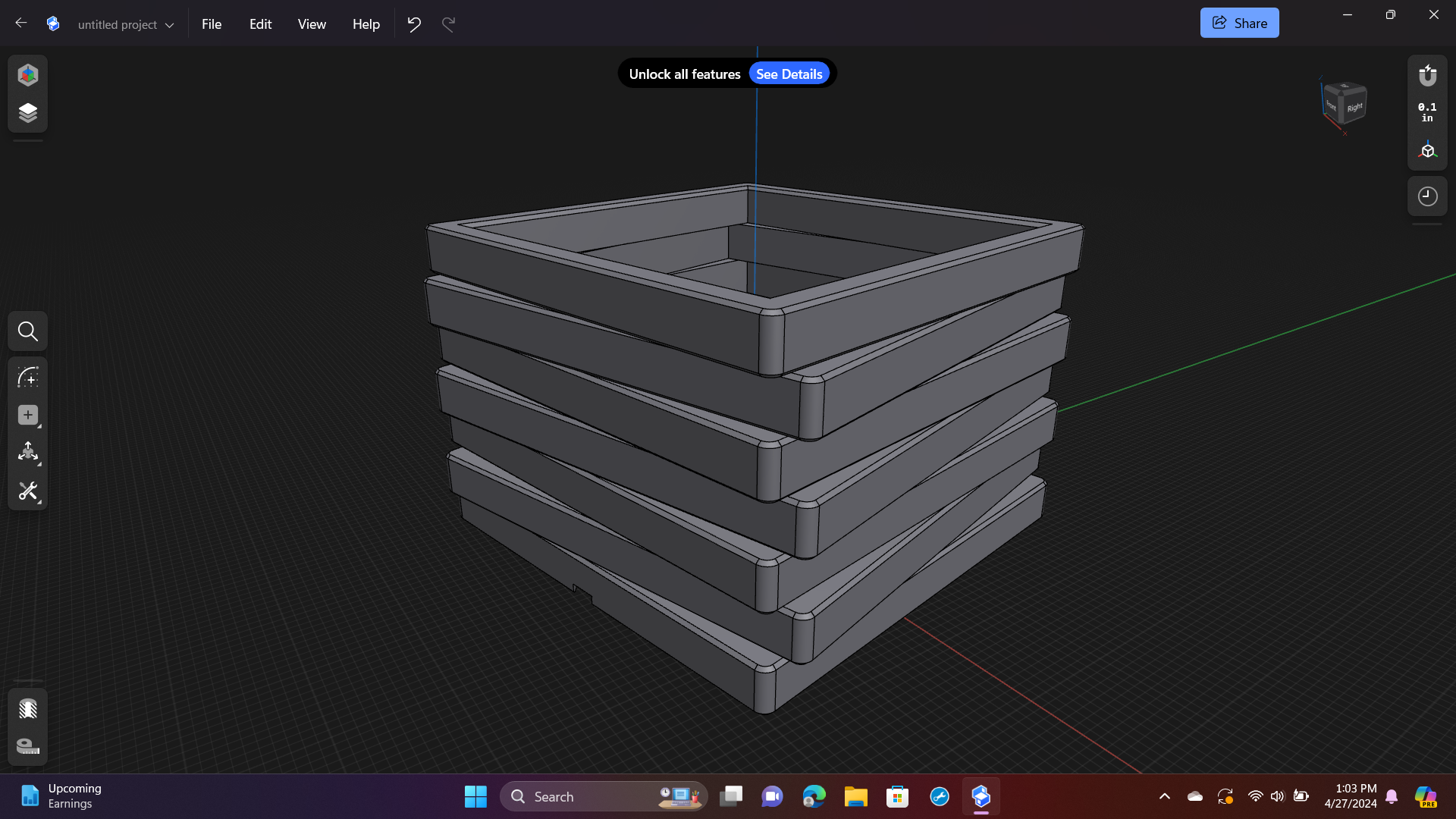Open the untitled project name dropdown
The image size is (1456, 819).
pyautogui.click(x=126, y=24)
